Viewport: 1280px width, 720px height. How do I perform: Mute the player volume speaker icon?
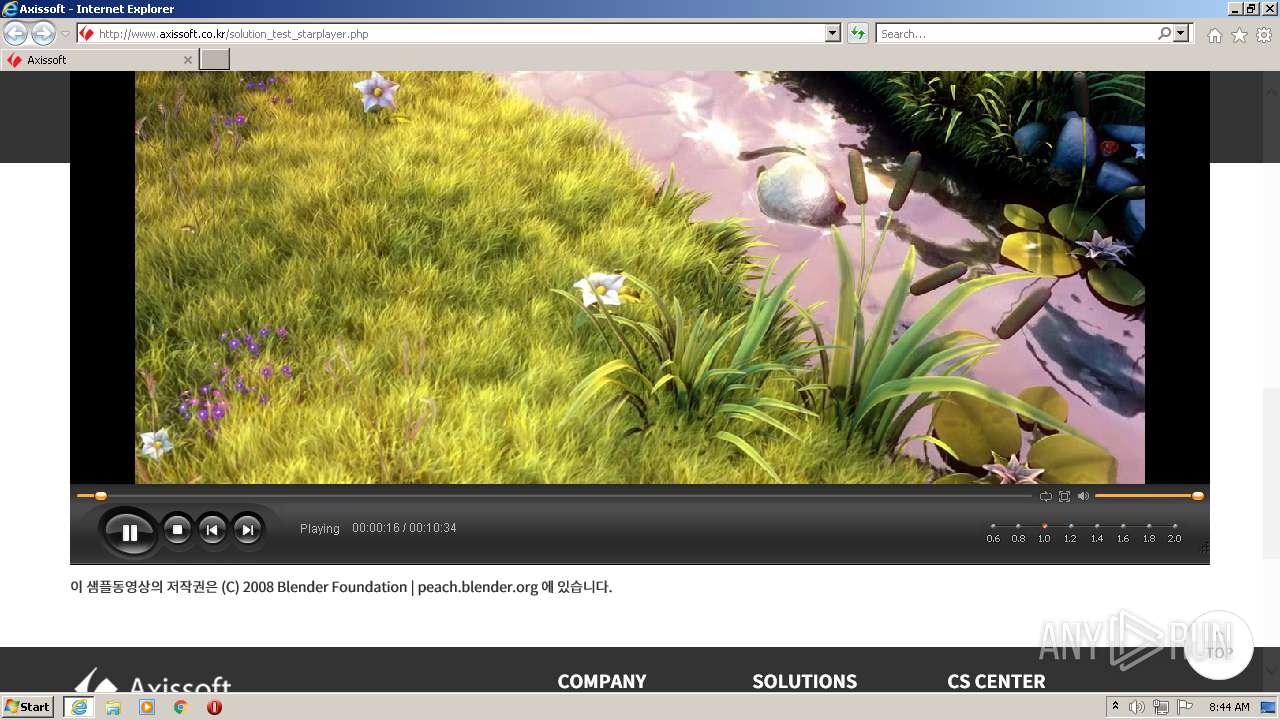[x=1083, y=496]
